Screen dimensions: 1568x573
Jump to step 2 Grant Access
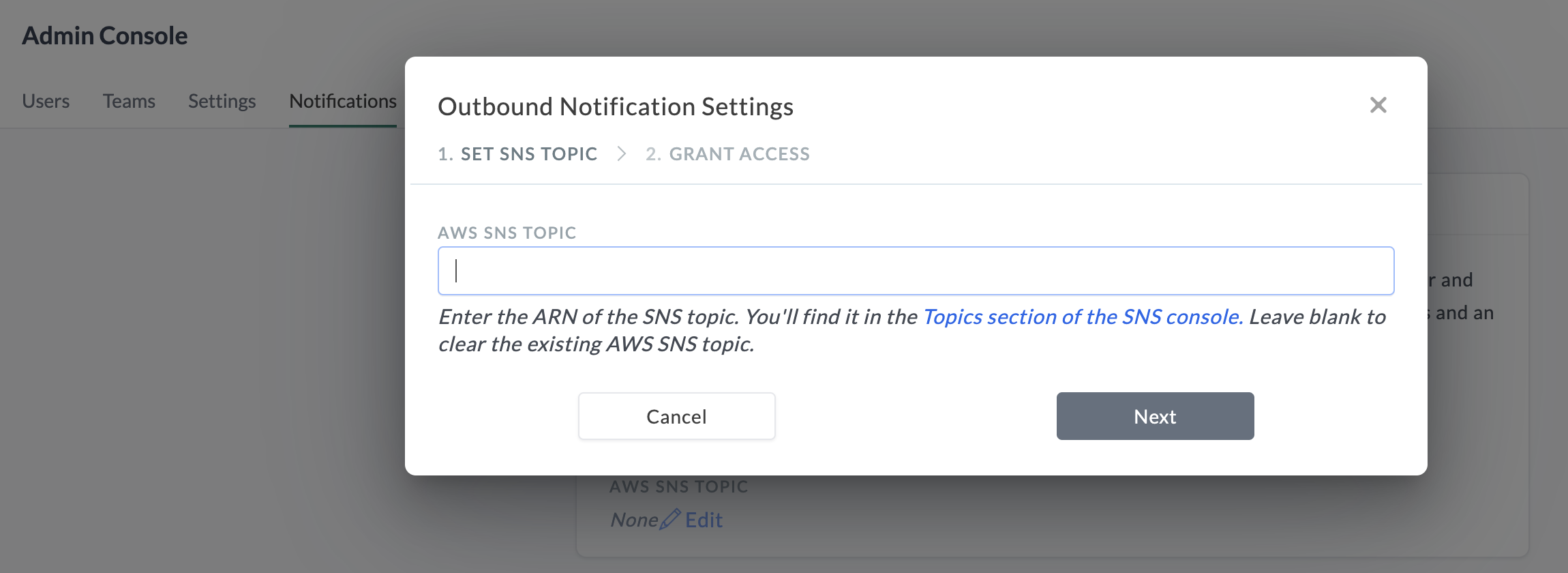click(727, 154)
